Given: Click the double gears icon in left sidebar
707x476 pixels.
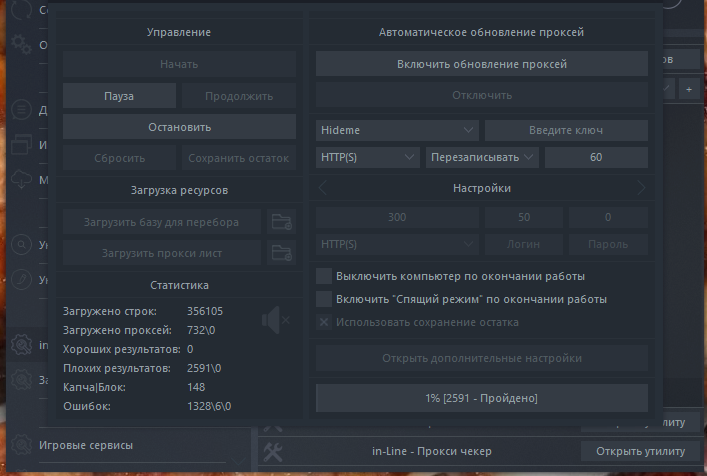Looking at the screenshot, I should (x=21, y=44).
